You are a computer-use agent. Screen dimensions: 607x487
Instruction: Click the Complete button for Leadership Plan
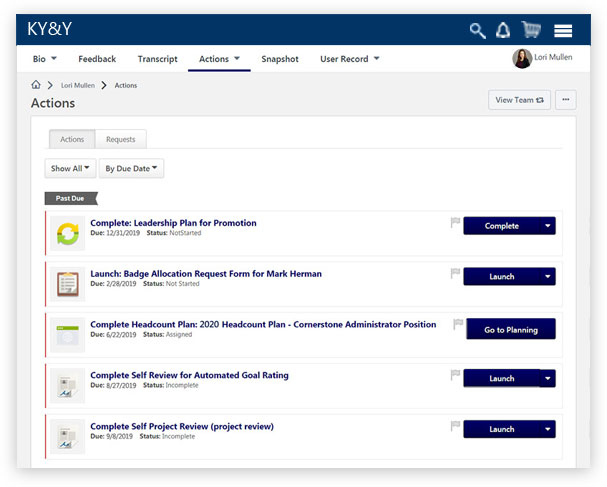click(x=501, y=226)
